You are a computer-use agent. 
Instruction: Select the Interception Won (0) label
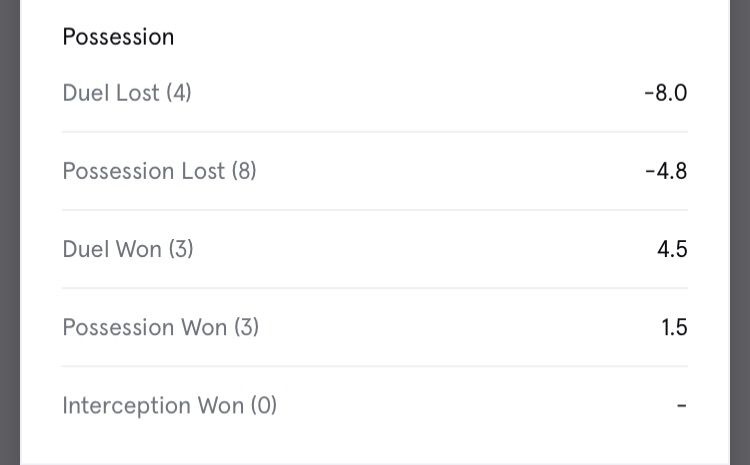(169, 405)
